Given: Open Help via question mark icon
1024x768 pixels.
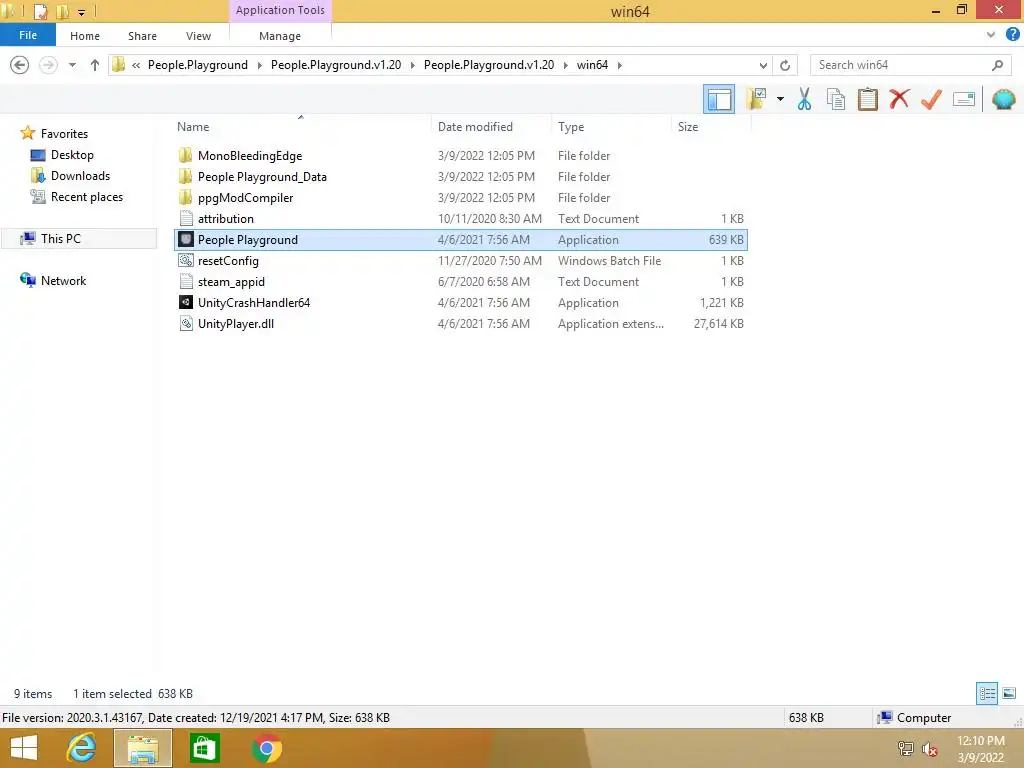Looking at the screenshot, I should (1013, 35).
